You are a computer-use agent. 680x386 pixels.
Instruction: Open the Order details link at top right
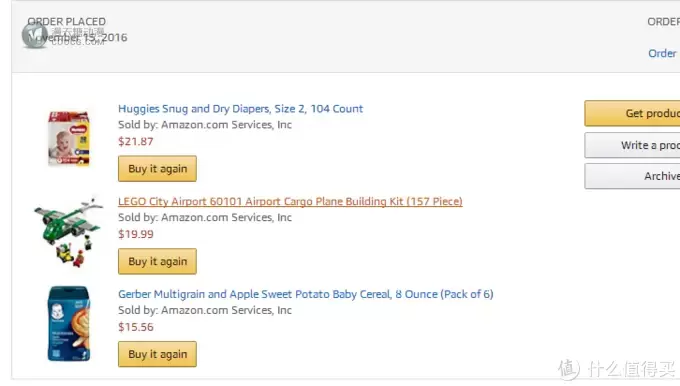click(x=663, y=53)
